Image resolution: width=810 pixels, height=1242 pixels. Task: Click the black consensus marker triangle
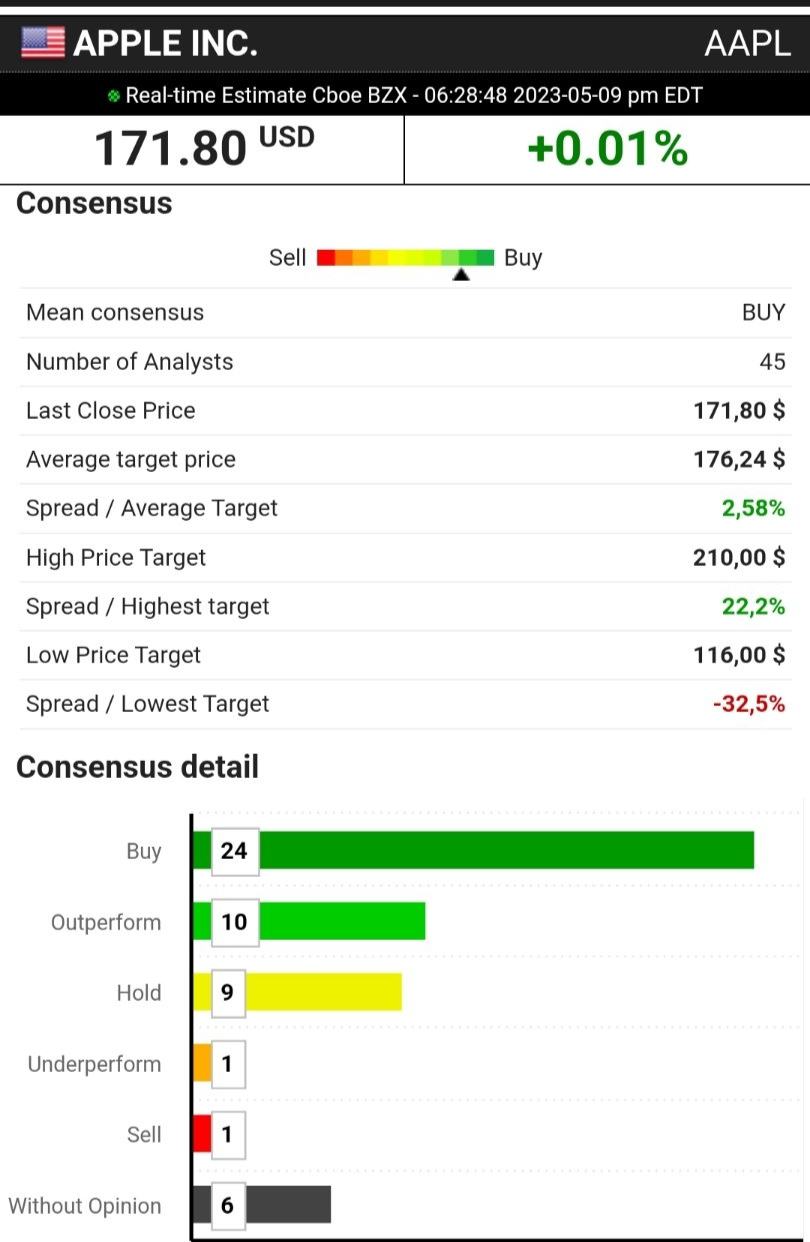461,274
